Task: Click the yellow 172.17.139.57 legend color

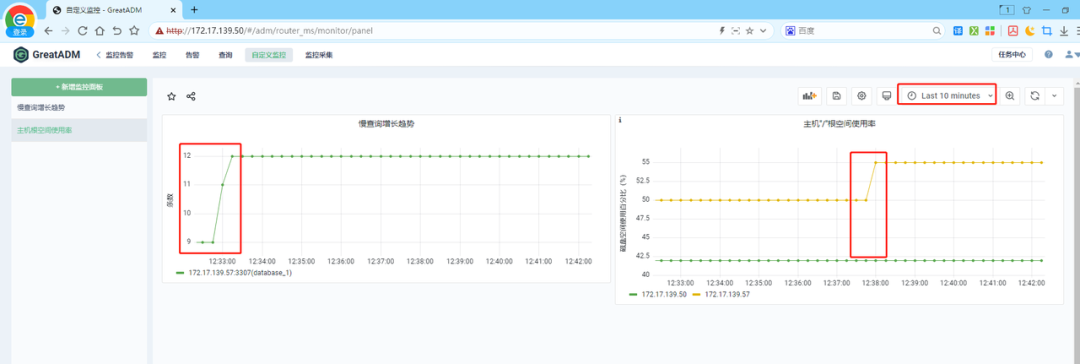Action: click(696, 294)
